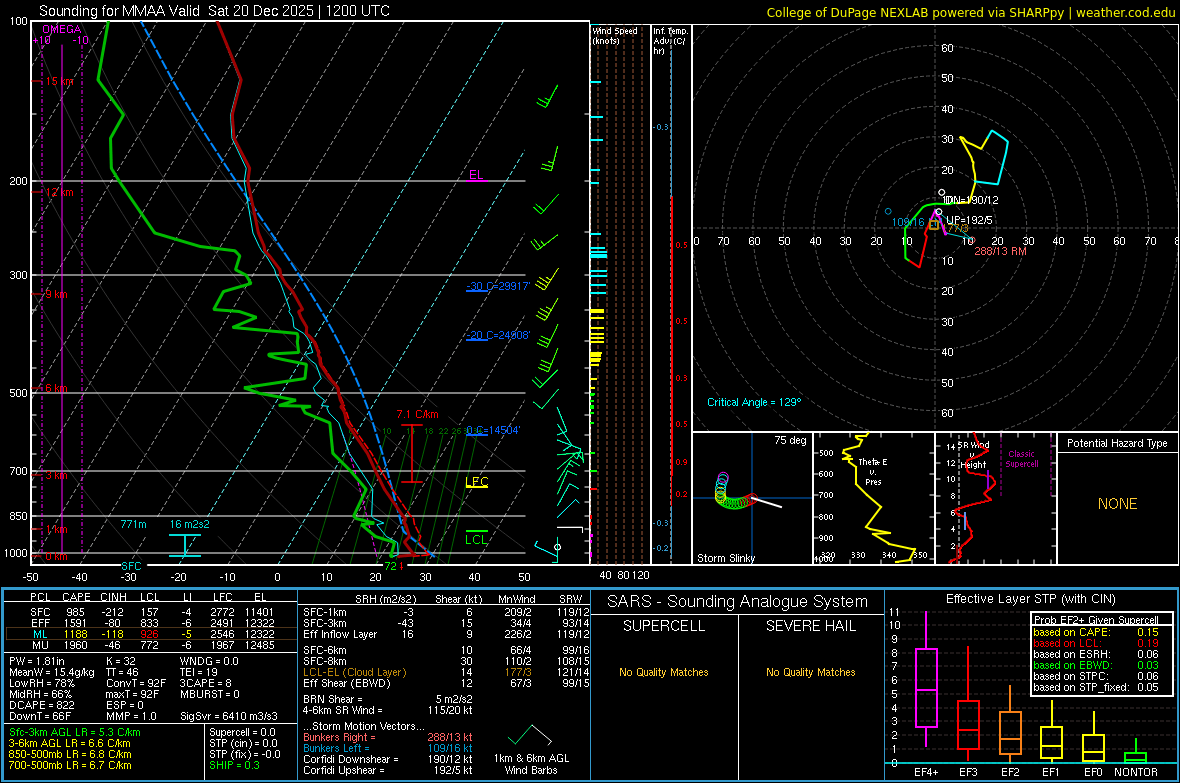Viewport: 1180px width, 783px height.
Task: Click the -20 C=24808' height label
Action: point(499,335)
